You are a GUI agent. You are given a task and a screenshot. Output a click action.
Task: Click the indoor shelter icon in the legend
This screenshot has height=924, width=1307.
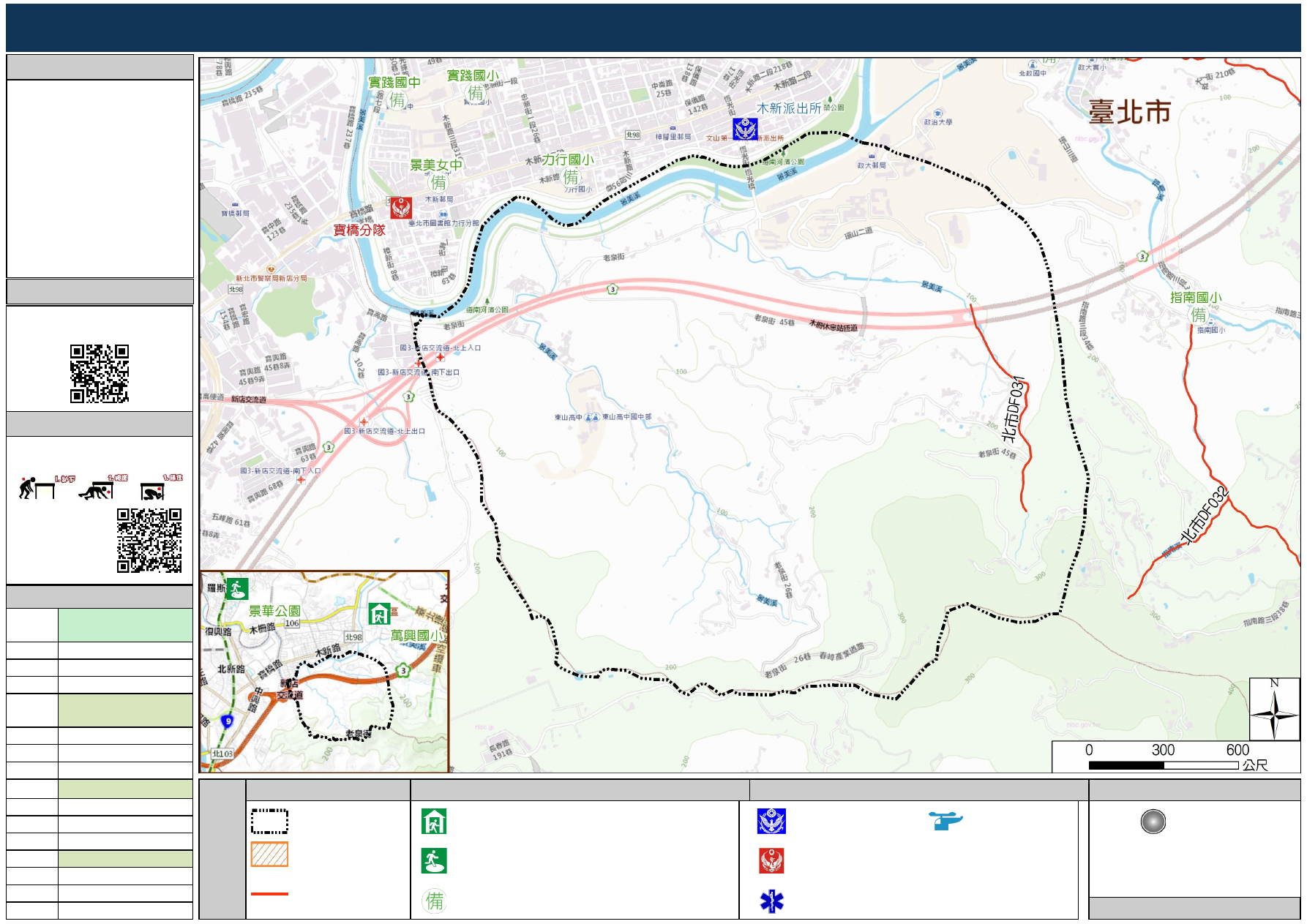click(x=434, y=822)
